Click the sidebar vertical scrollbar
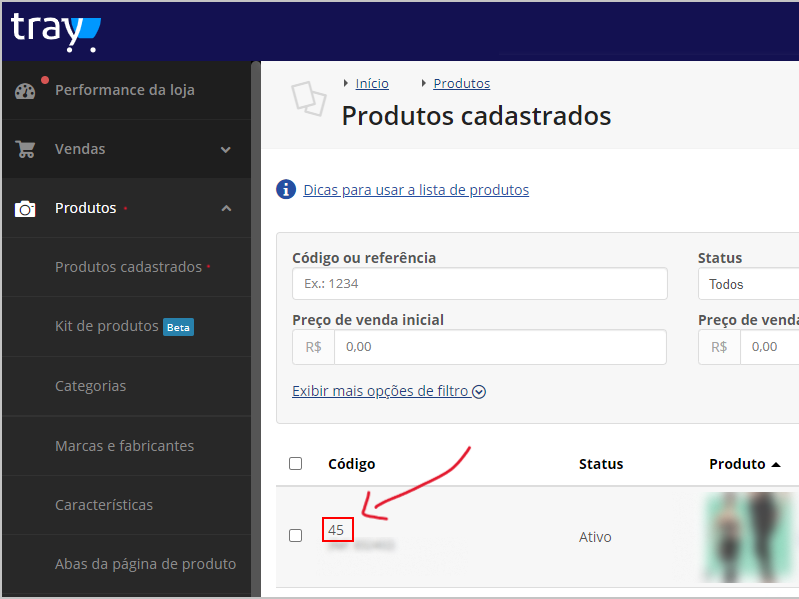 [x=255, y=329]
